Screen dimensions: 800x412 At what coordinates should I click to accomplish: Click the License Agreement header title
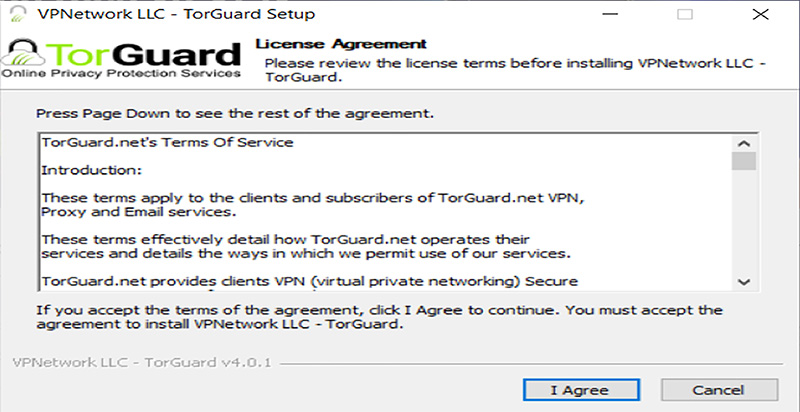tap(341, 44)
